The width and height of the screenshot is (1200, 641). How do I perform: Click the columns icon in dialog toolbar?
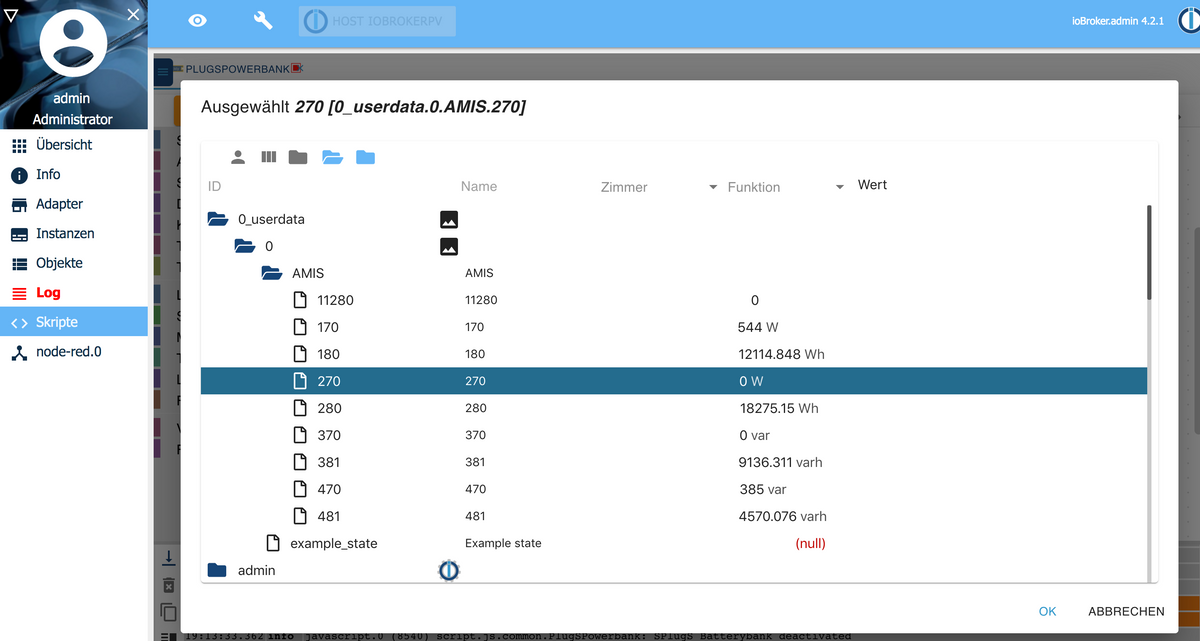tap(268, 157)
